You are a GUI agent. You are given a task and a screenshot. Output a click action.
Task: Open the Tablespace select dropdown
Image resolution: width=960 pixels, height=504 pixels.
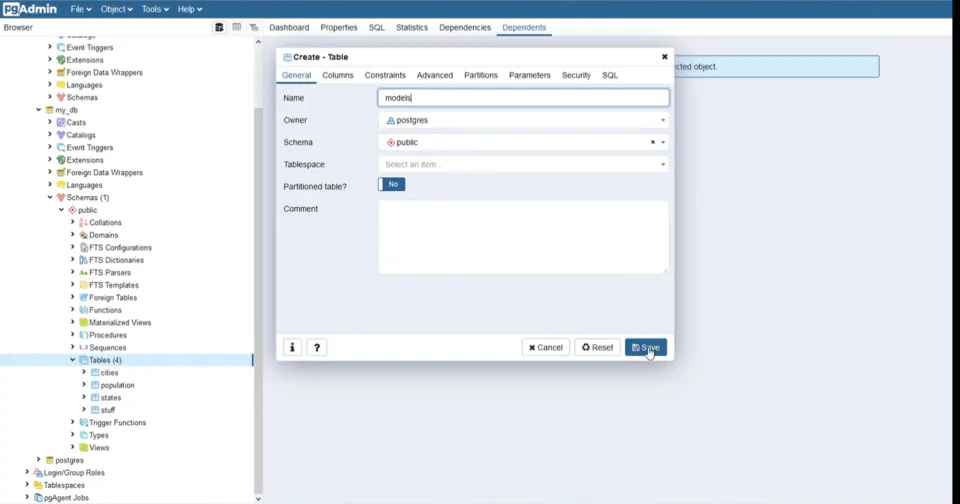click(523, 164)
